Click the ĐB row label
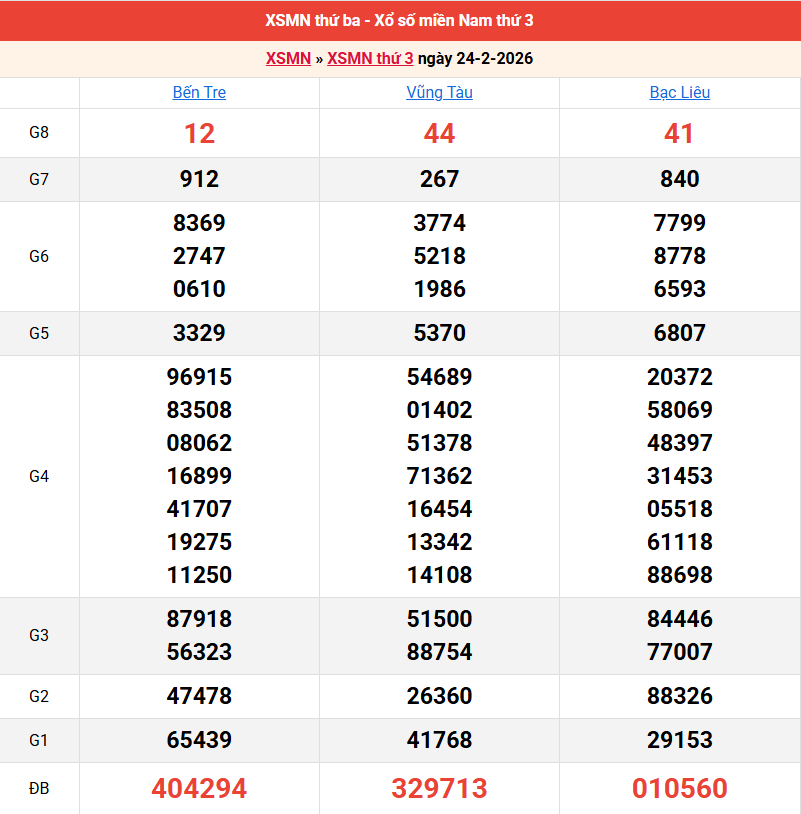This screenshot has width=801, height=814. click(x=39, y=789)
